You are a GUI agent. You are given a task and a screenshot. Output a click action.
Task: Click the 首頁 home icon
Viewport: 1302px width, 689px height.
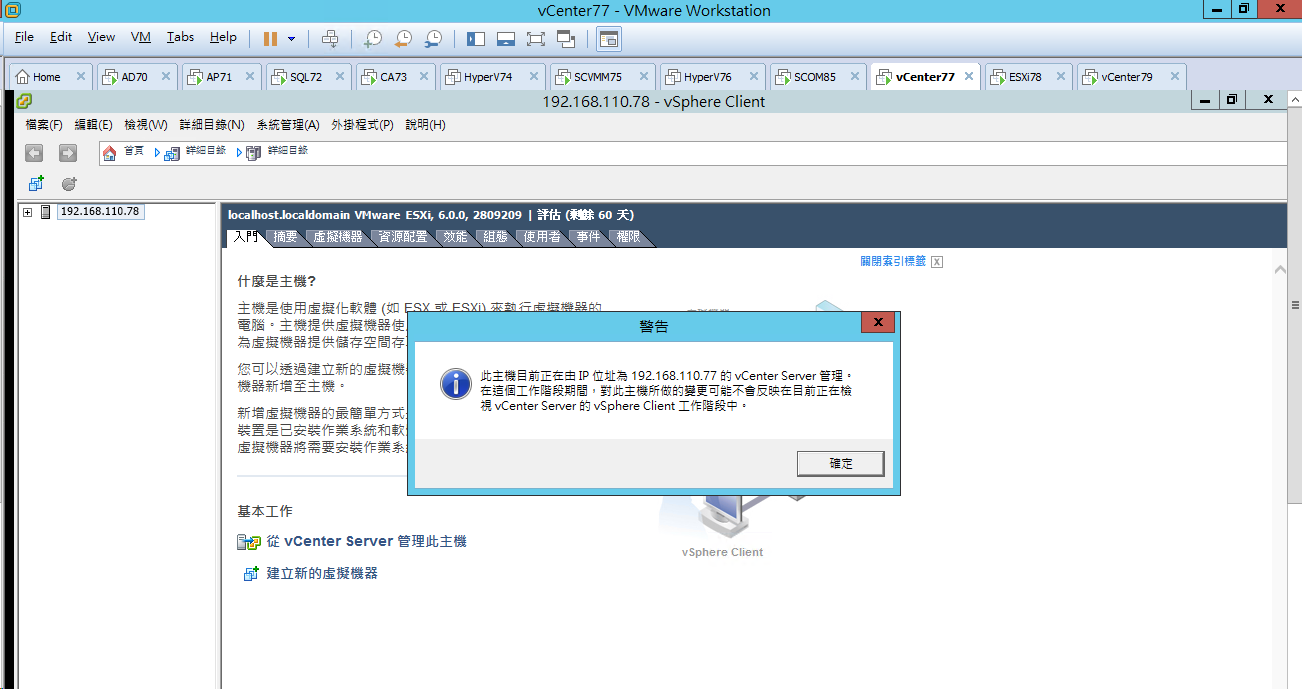110,152
